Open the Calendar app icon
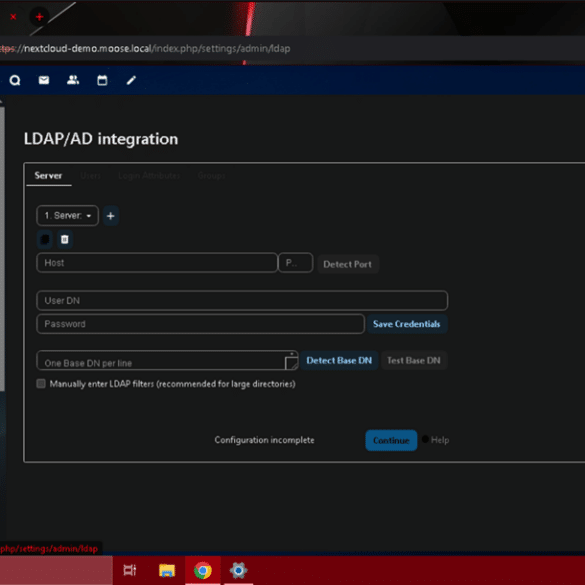The height and width of the screenshot is (585, 585). coord(102,80)
